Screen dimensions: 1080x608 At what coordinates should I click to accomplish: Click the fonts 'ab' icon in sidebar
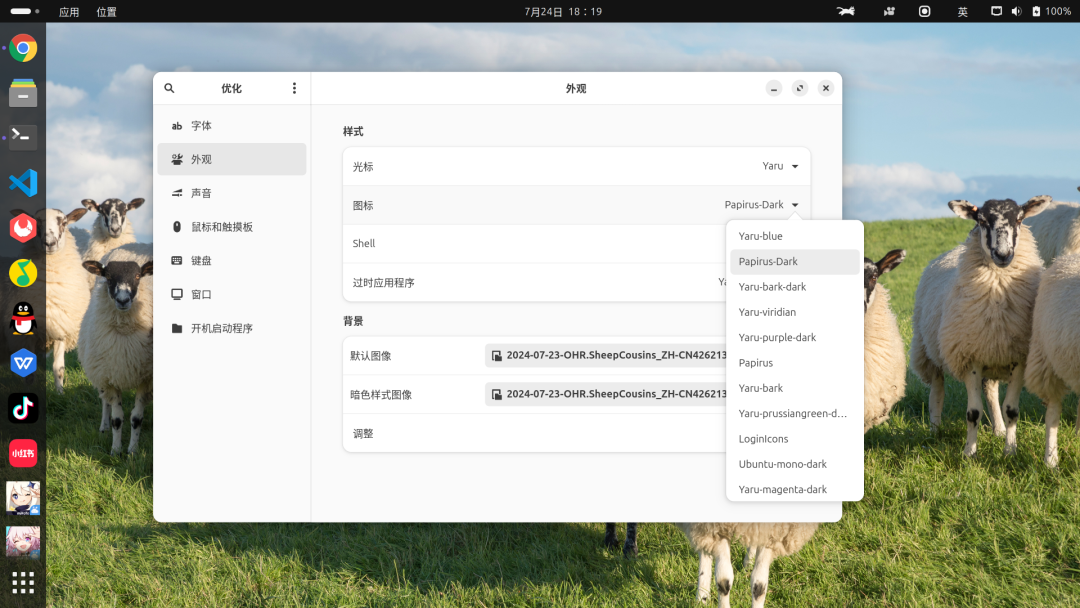pos(177,126)
